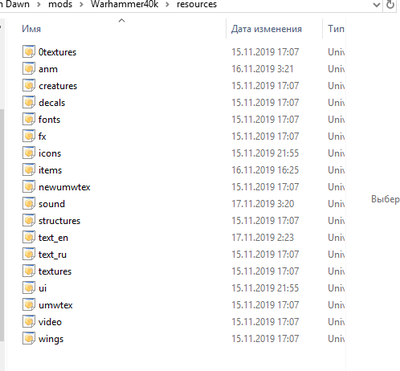The height and width of the screenshot is (371, 400).
Task: Select the file name icons
Action: [50, 153]
